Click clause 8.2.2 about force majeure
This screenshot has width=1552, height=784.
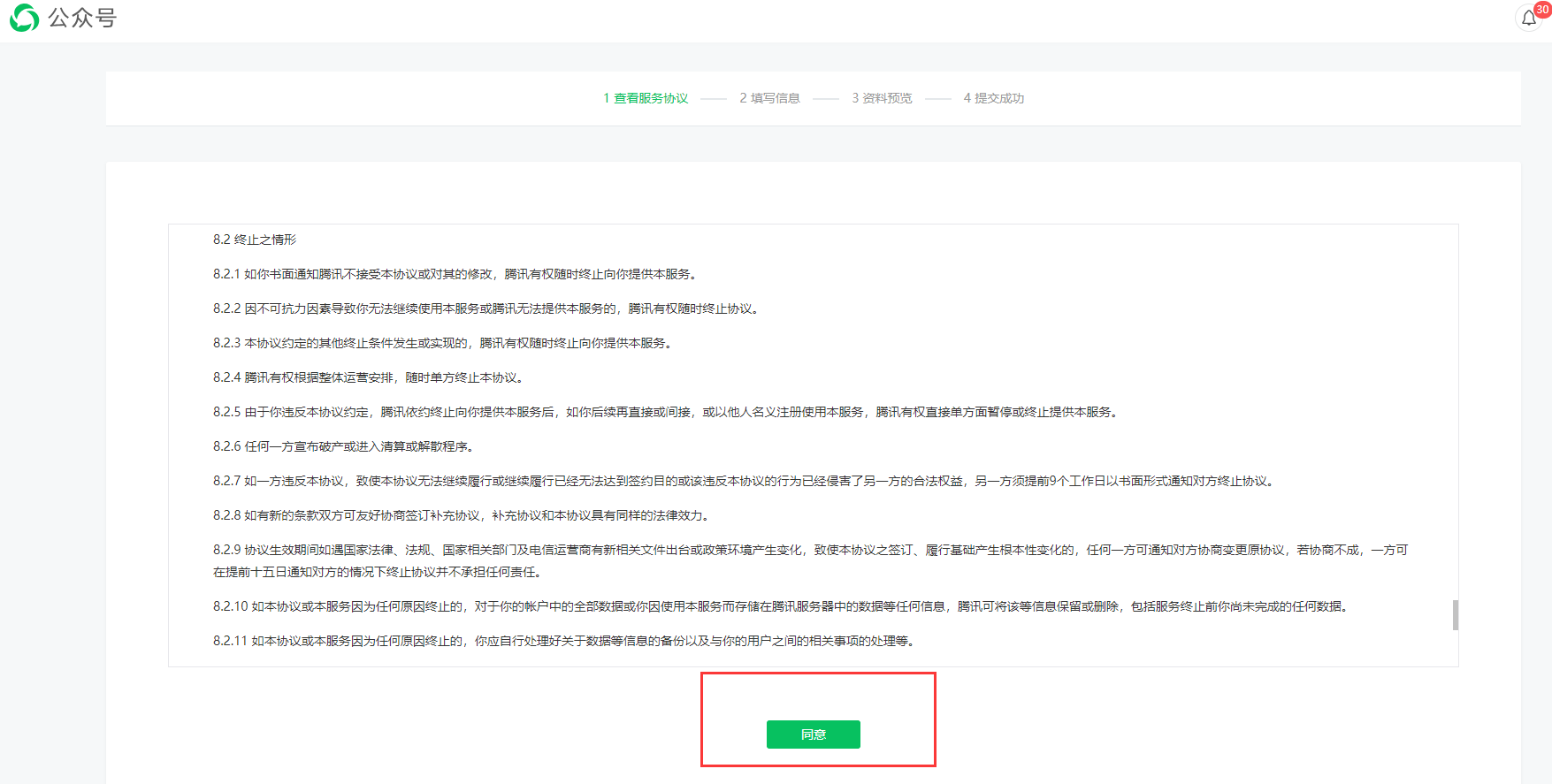(485, 308)
